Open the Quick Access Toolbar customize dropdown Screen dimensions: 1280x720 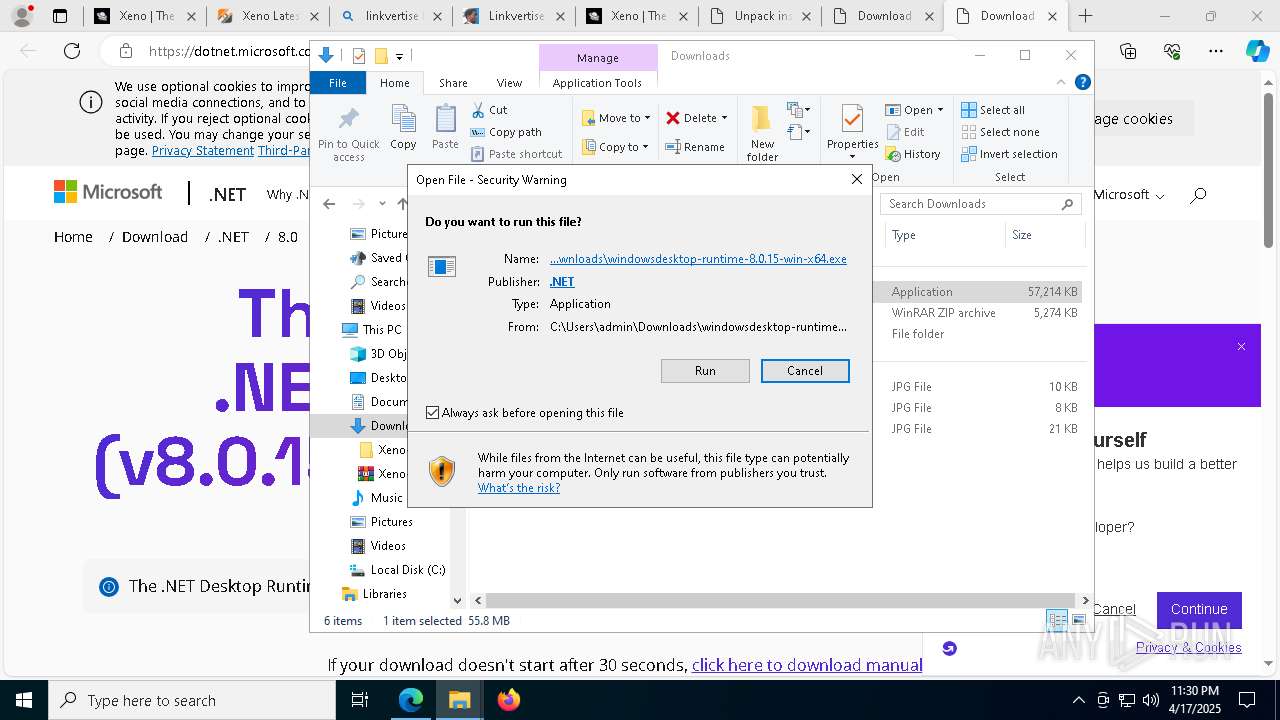coord(399,56)
